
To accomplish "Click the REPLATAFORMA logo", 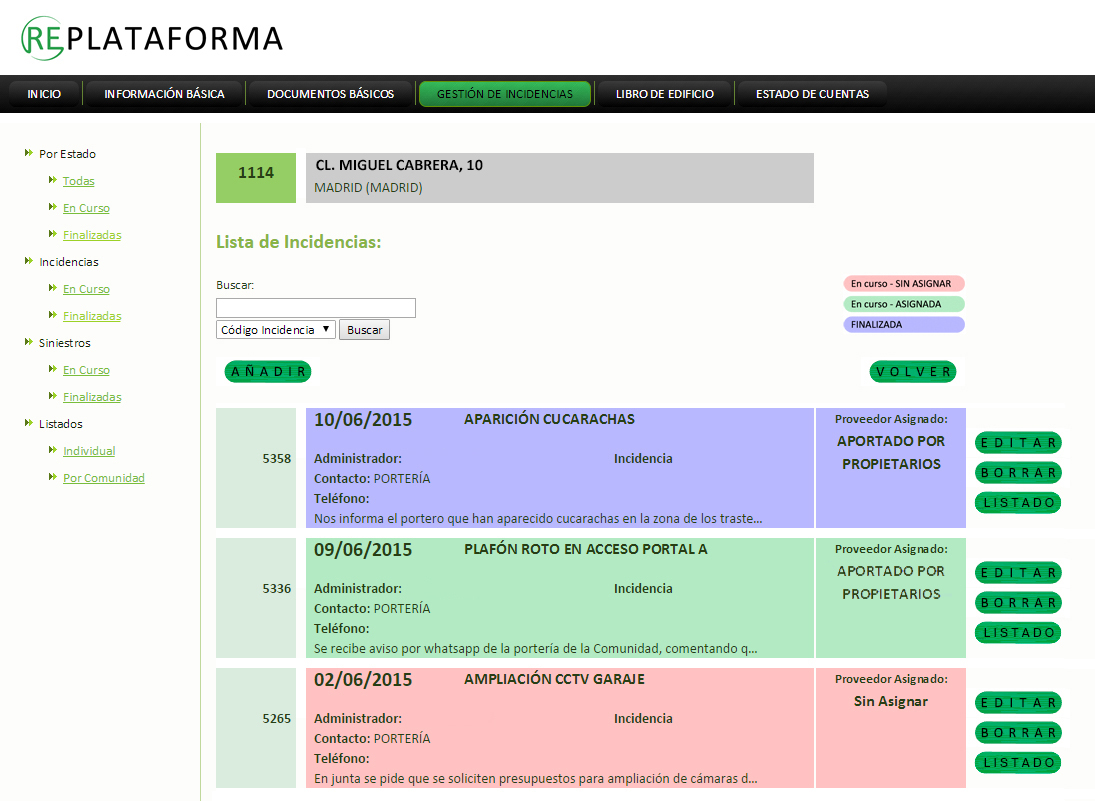I will (152, 38).
